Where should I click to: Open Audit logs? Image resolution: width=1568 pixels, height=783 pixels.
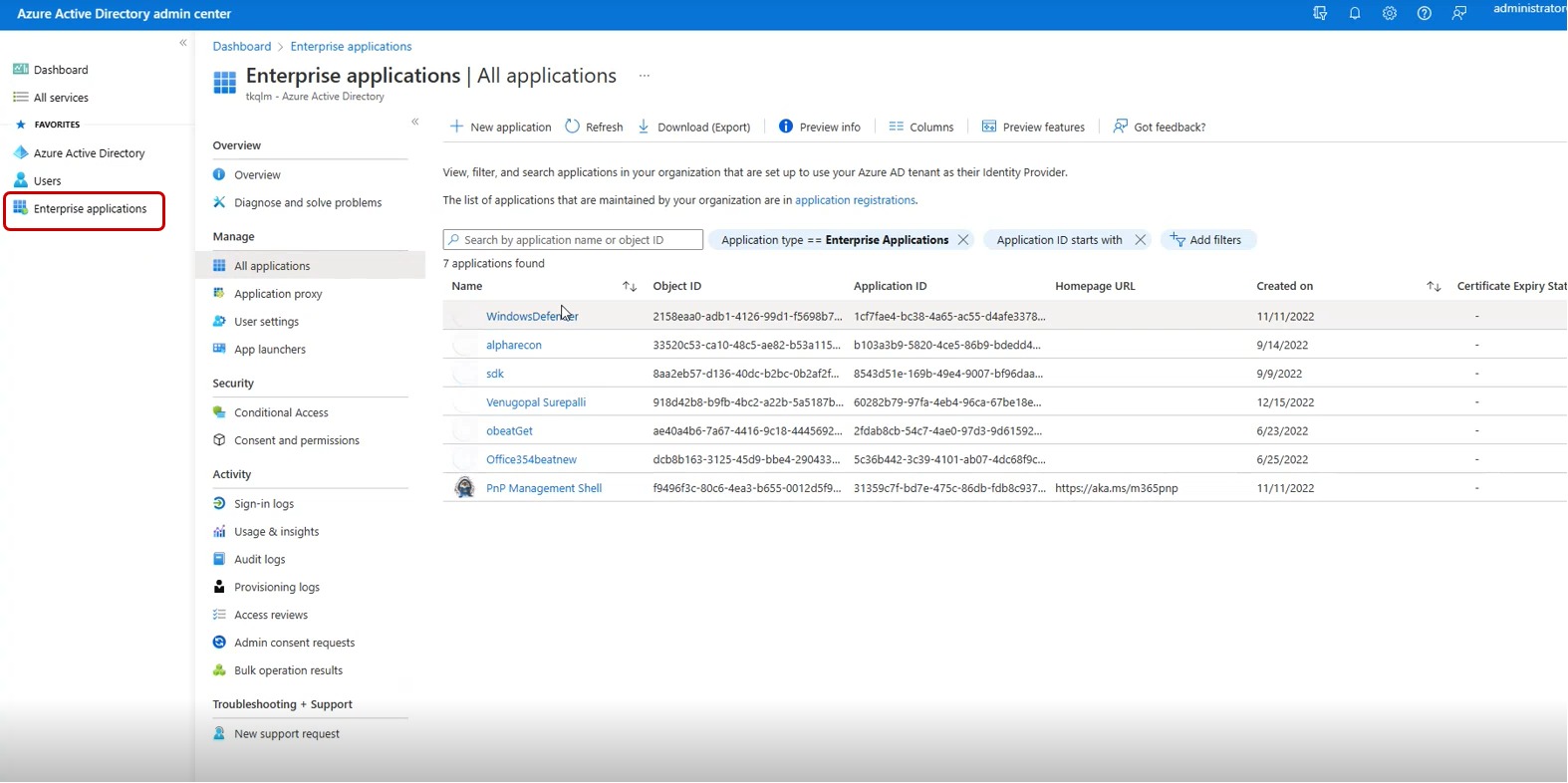[259, 561]
